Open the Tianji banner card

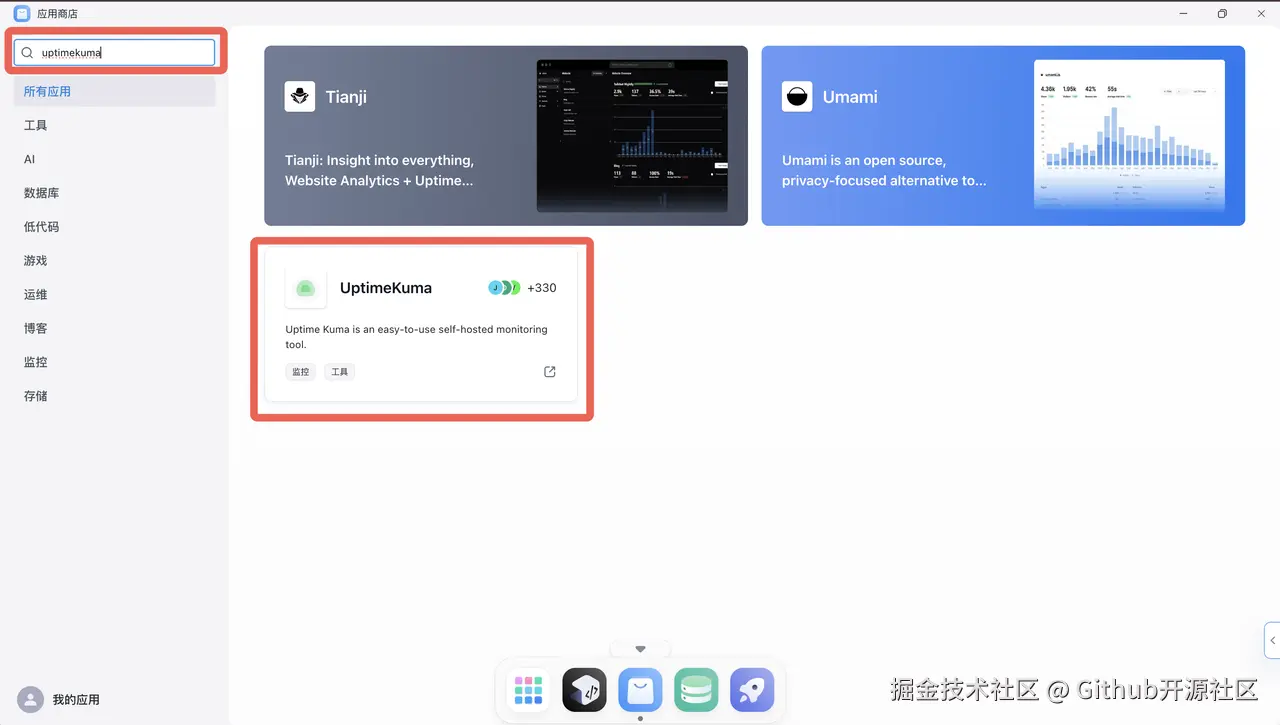click(x=506, y=136)
